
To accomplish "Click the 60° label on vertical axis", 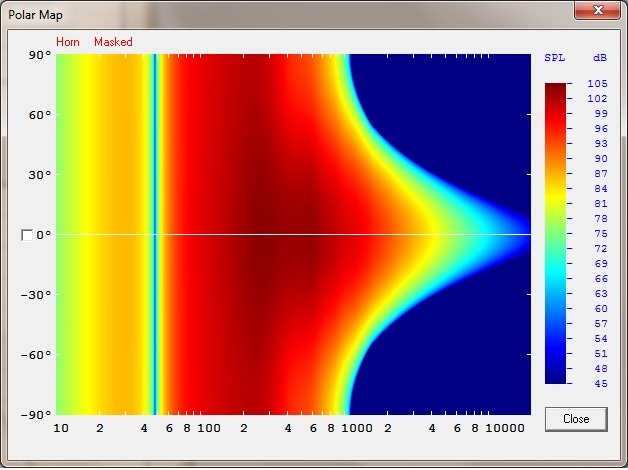I will click(40, 115).
